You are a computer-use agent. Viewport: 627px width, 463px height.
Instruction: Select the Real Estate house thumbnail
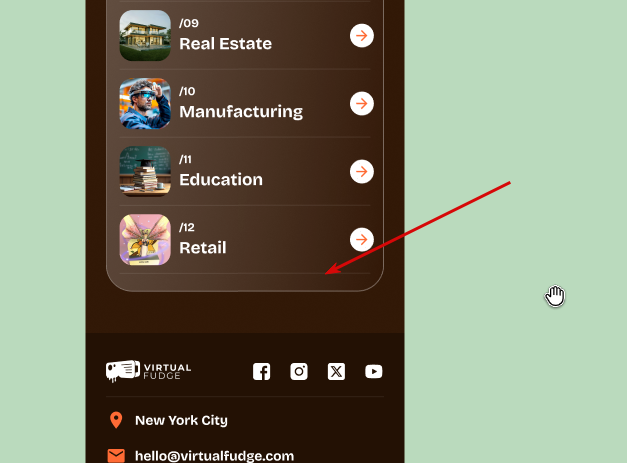145,36
